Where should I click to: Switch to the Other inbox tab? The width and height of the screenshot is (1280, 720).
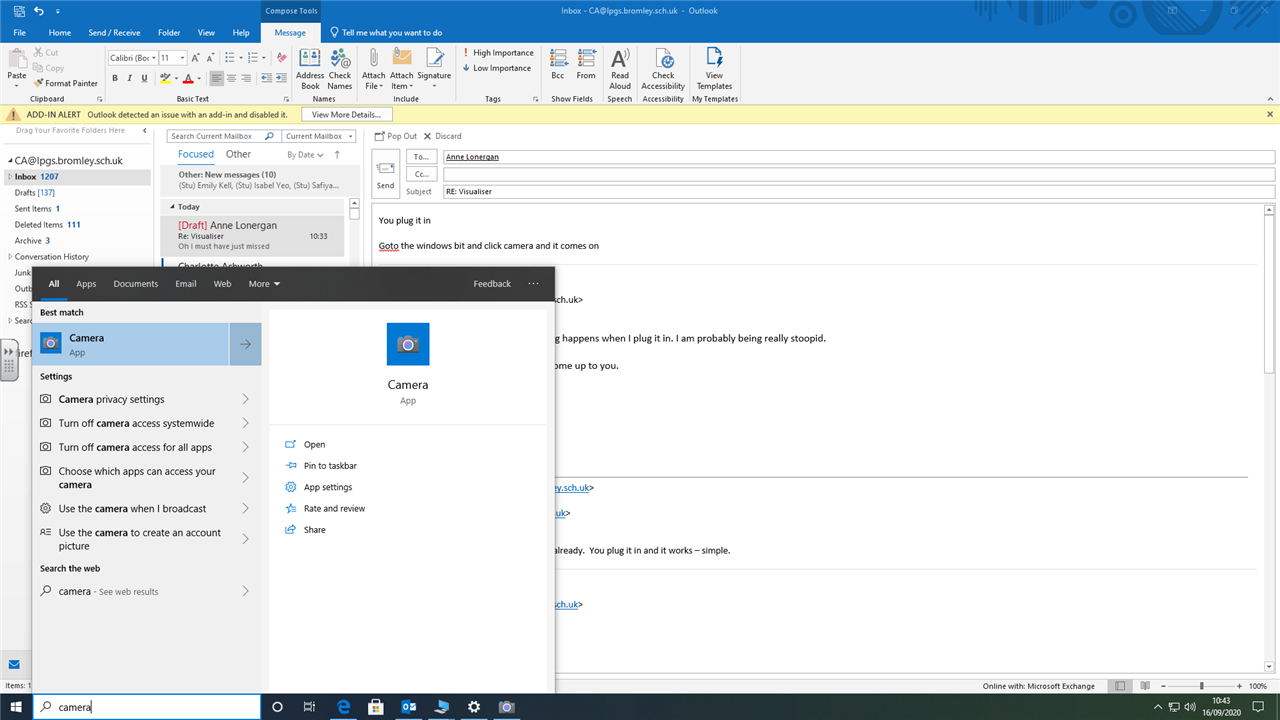tap(238, 154)
